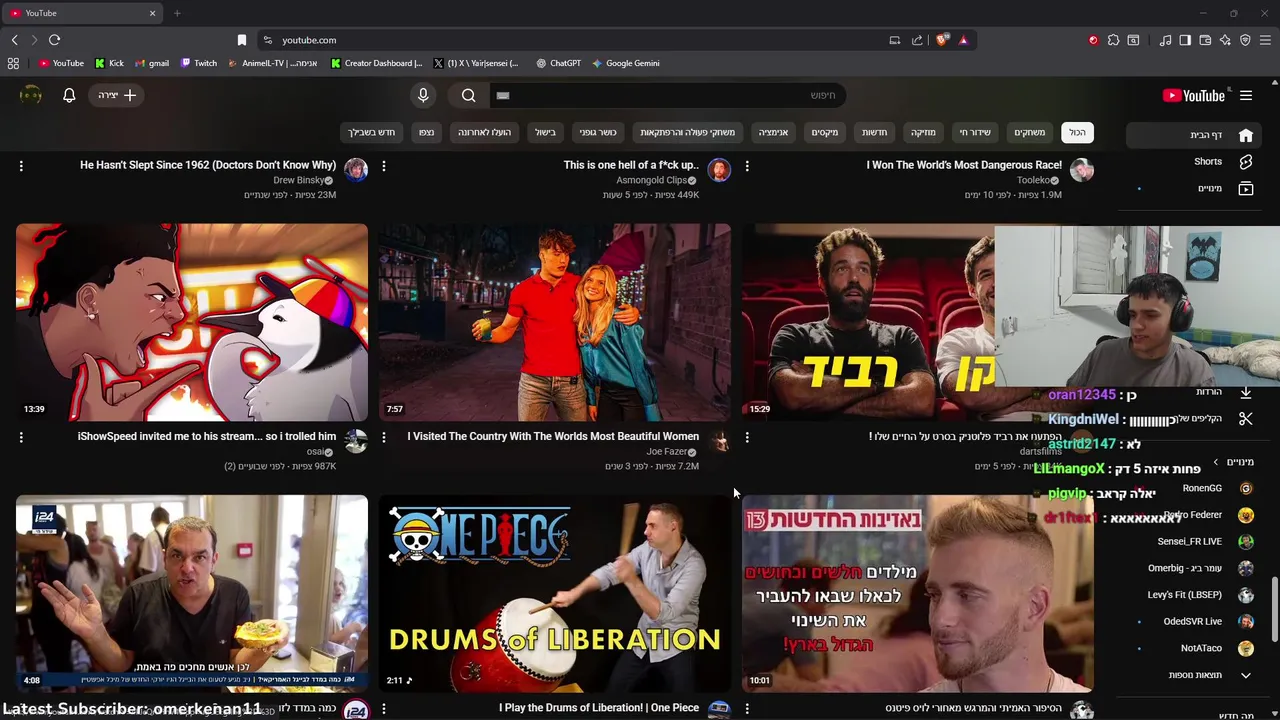Open the gmail bookmark
Viewport: 1280px width, 720px height.
(152, 63)
